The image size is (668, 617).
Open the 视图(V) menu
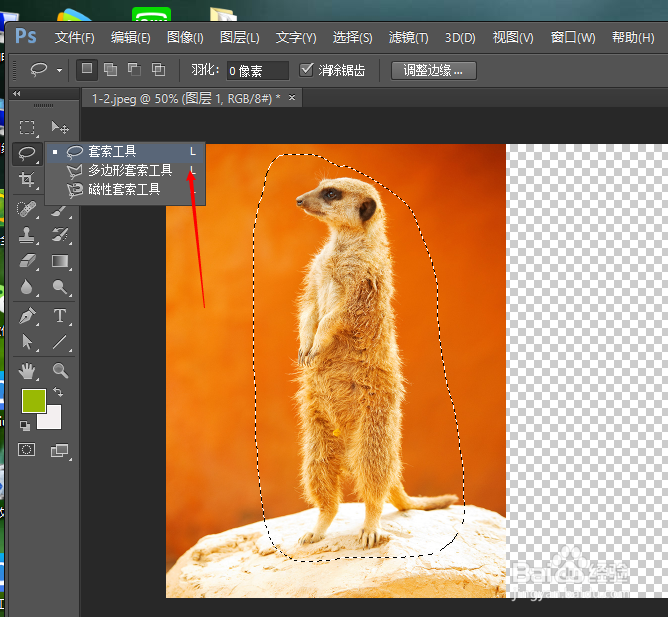tap(513, 37)
